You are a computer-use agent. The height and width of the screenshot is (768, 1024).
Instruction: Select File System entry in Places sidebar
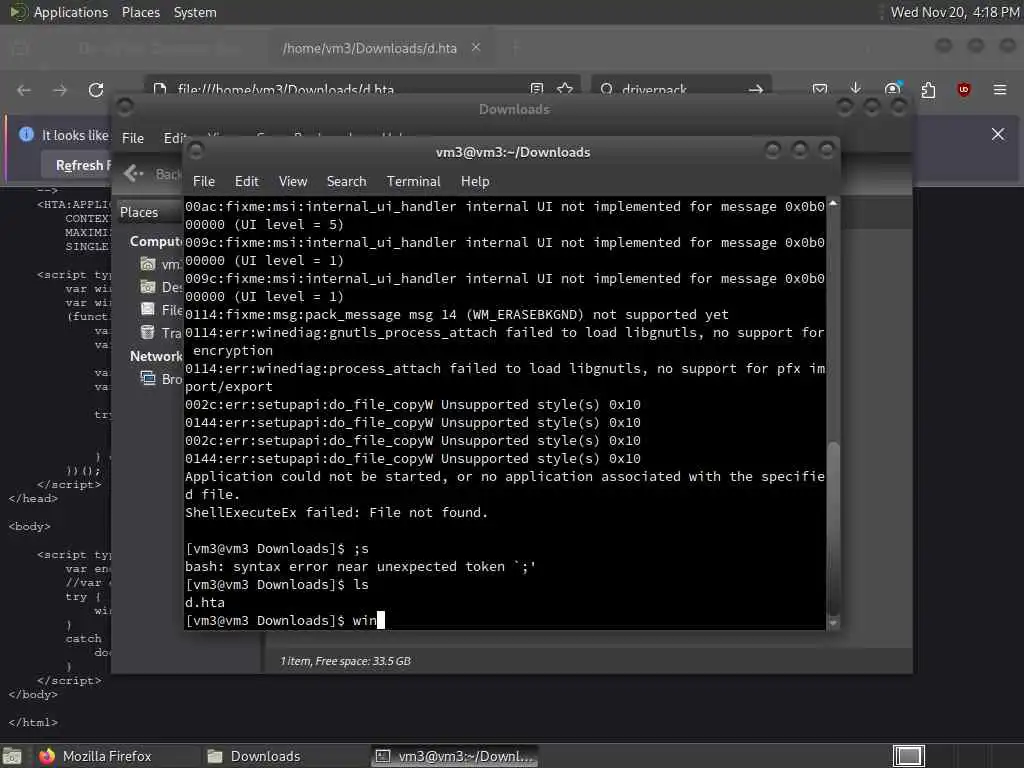161,310
